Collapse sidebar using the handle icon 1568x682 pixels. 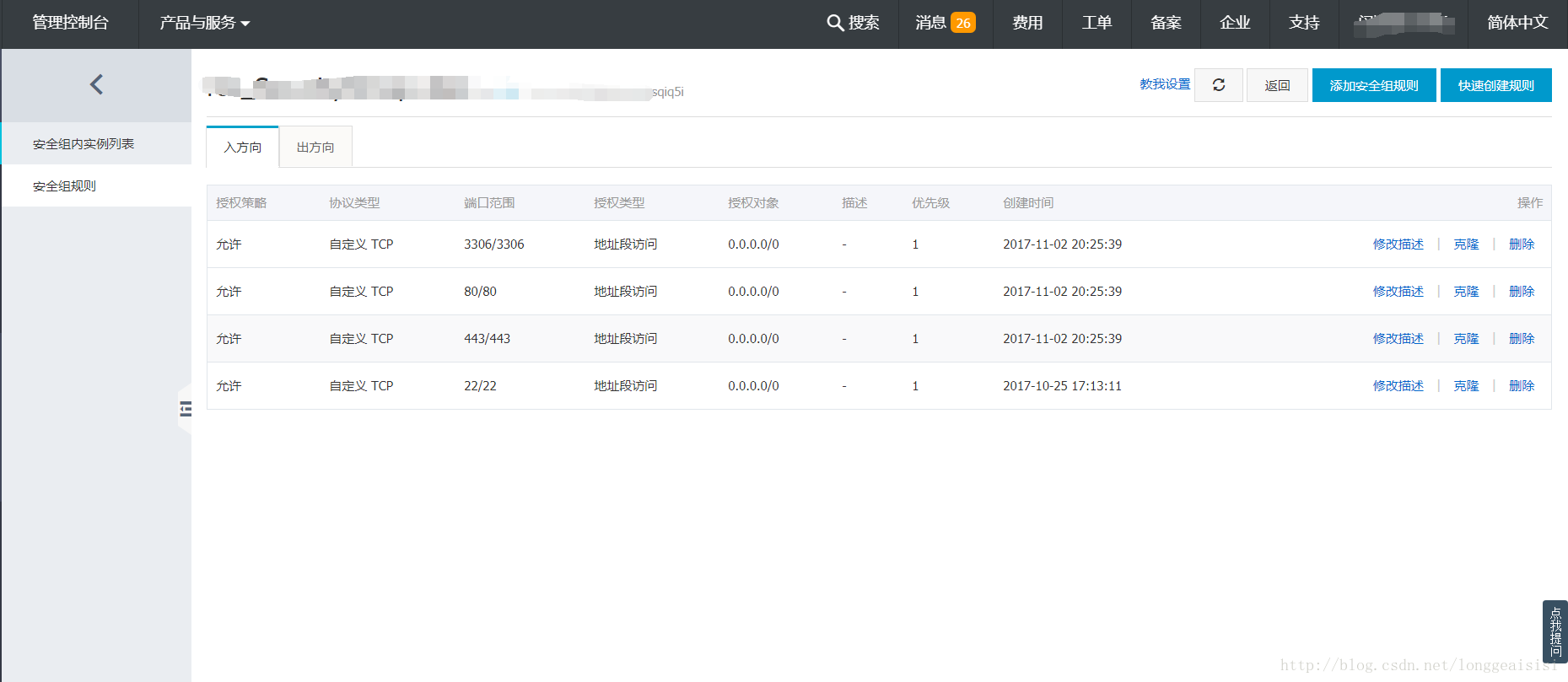185,409
